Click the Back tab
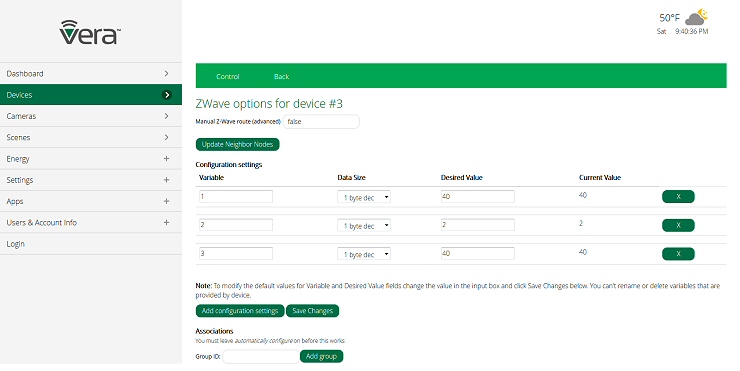This screenshot has height=371, width=740. tap(281, 76)
